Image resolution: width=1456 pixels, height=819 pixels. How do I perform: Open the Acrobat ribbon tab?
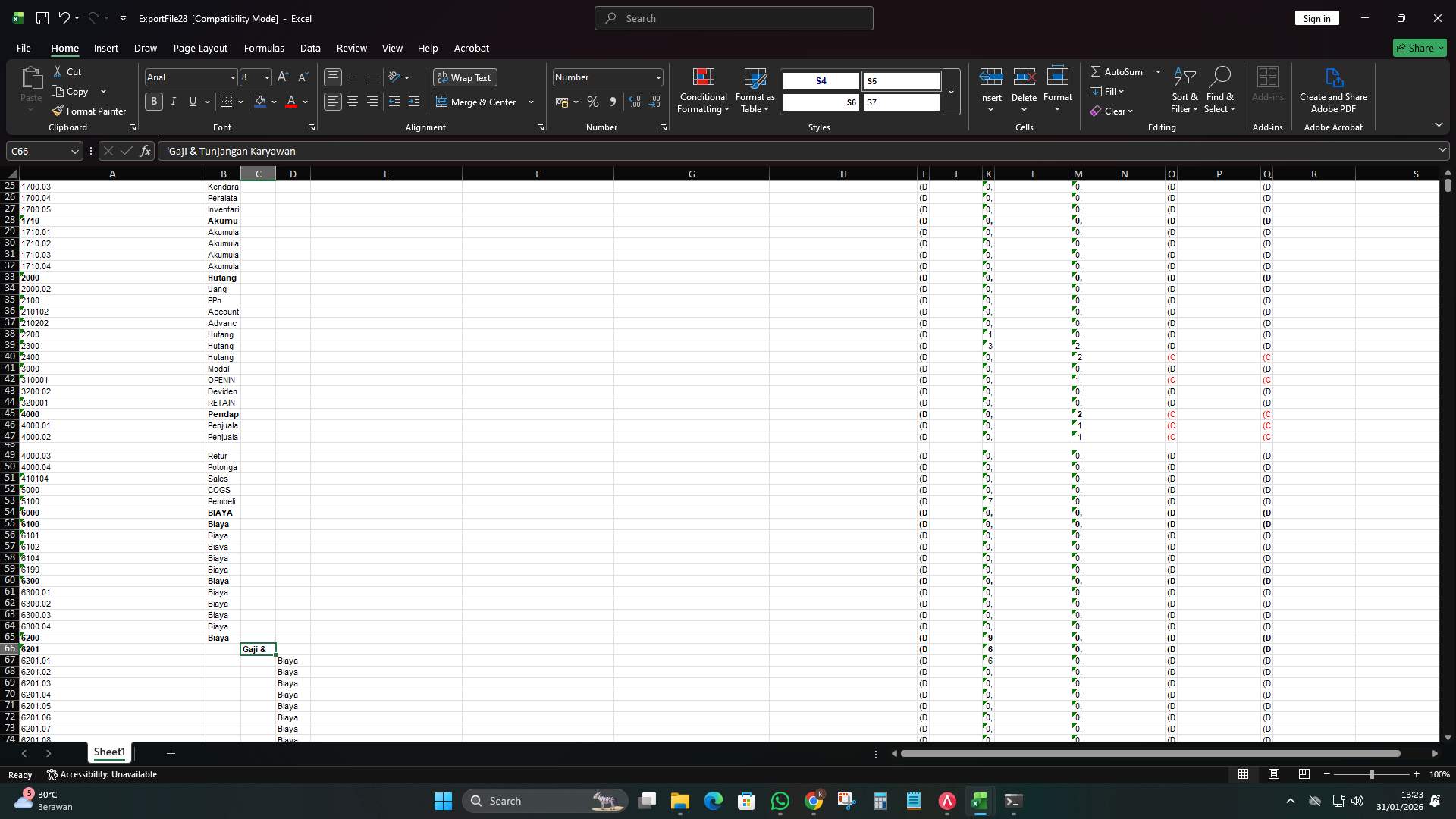click(471, 48)
